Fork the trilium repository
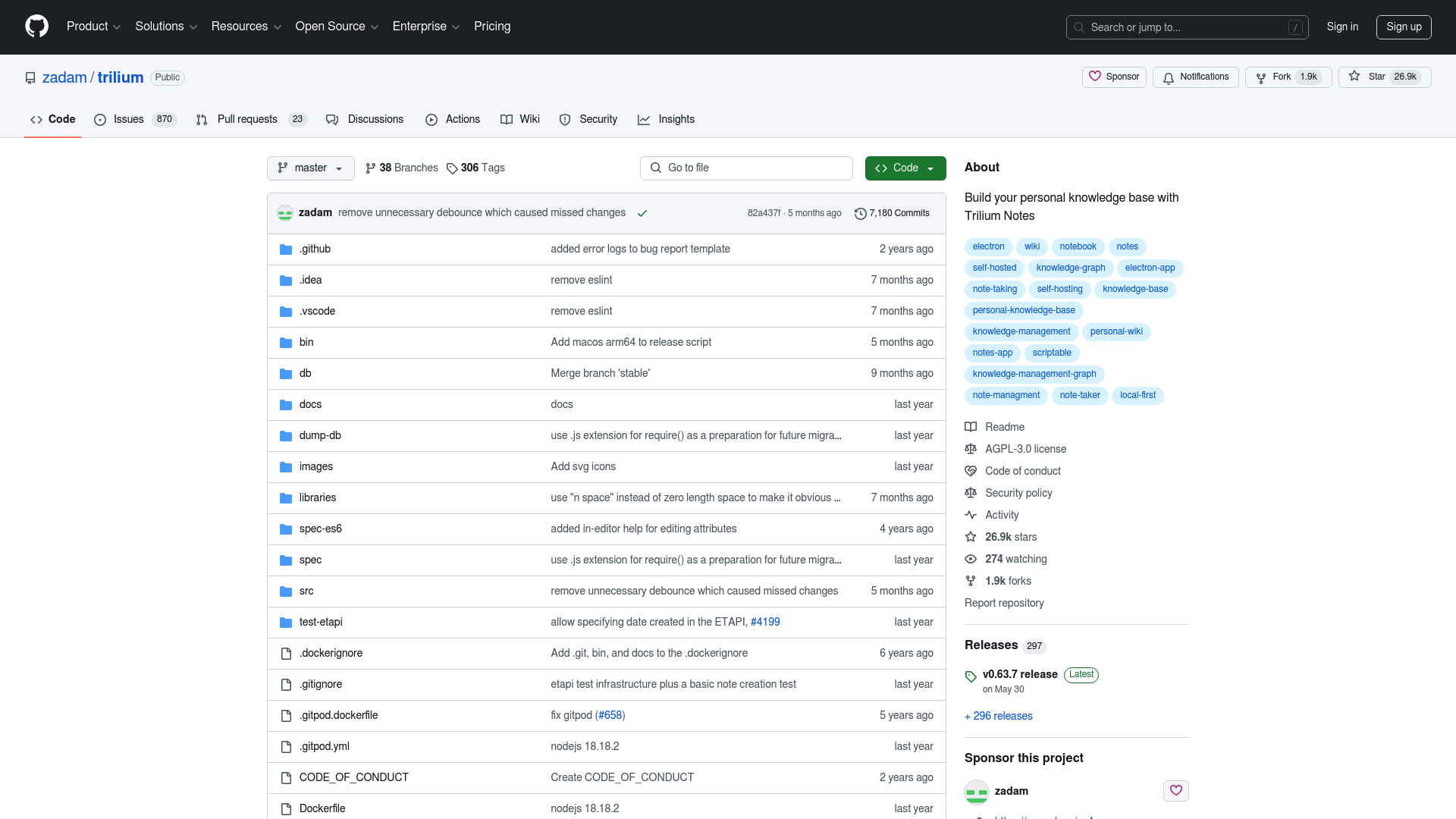This screenshot has height=819, width=1456. 1288,77
